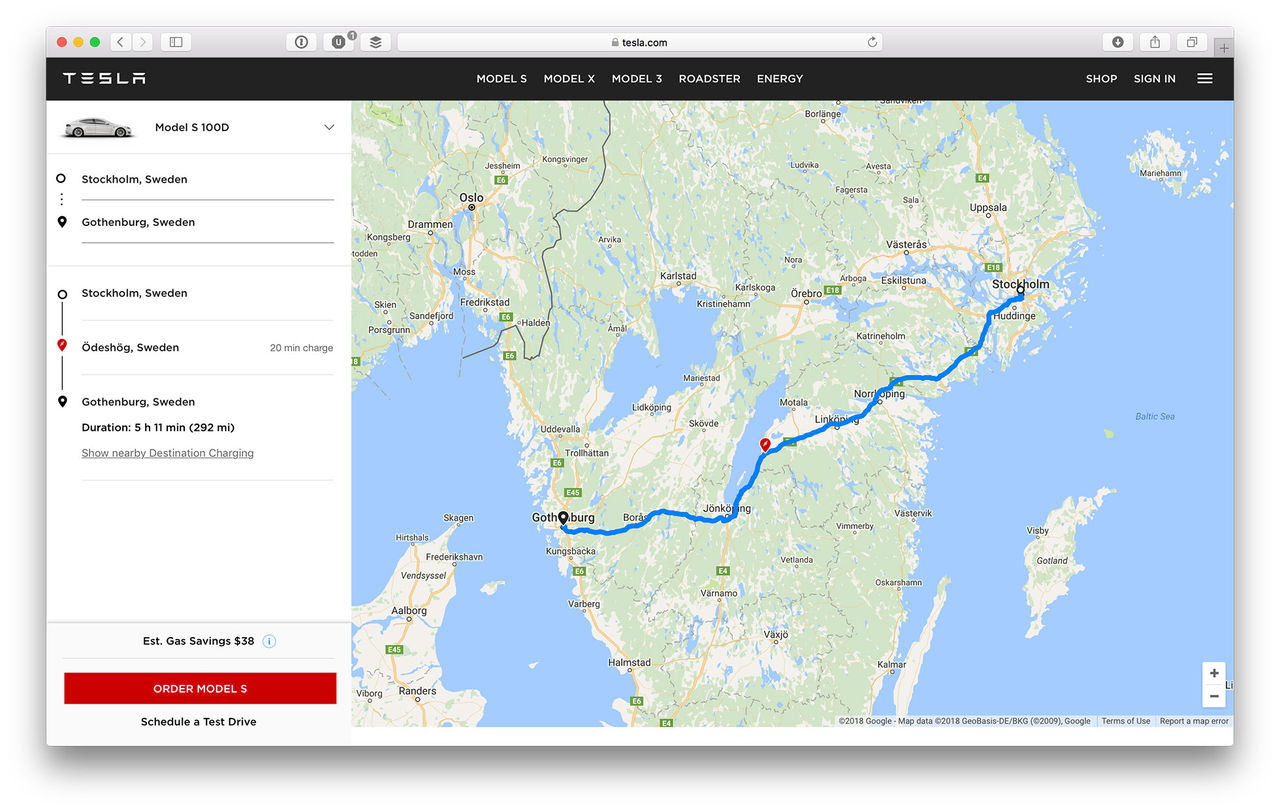Image resolution: width=1280 pixels, height=812 pixels.
Task: Show nearby Destination Charging
Action: [x=167, y=452]
